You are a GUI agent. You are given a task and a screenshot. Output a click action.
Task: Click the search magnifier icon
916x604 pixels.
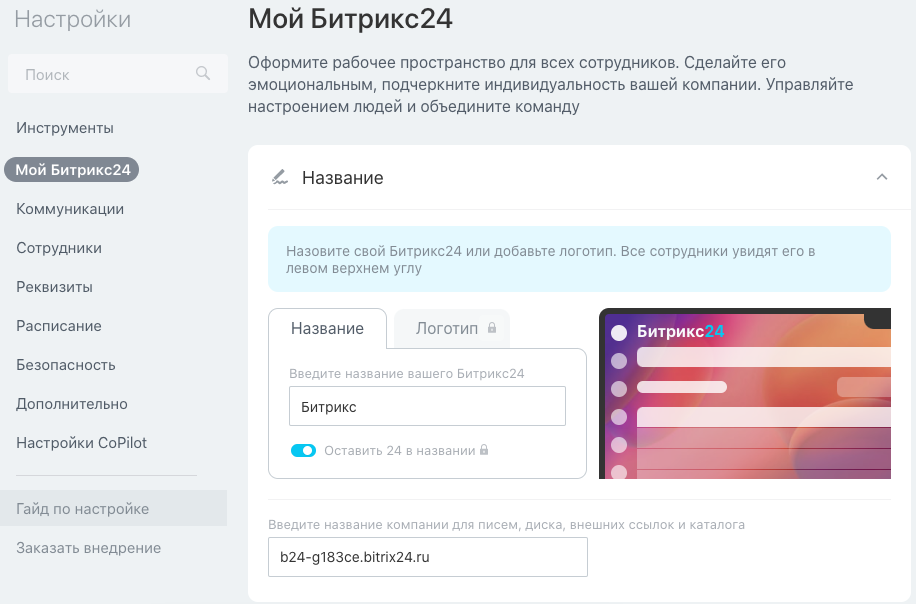(203, 74)
